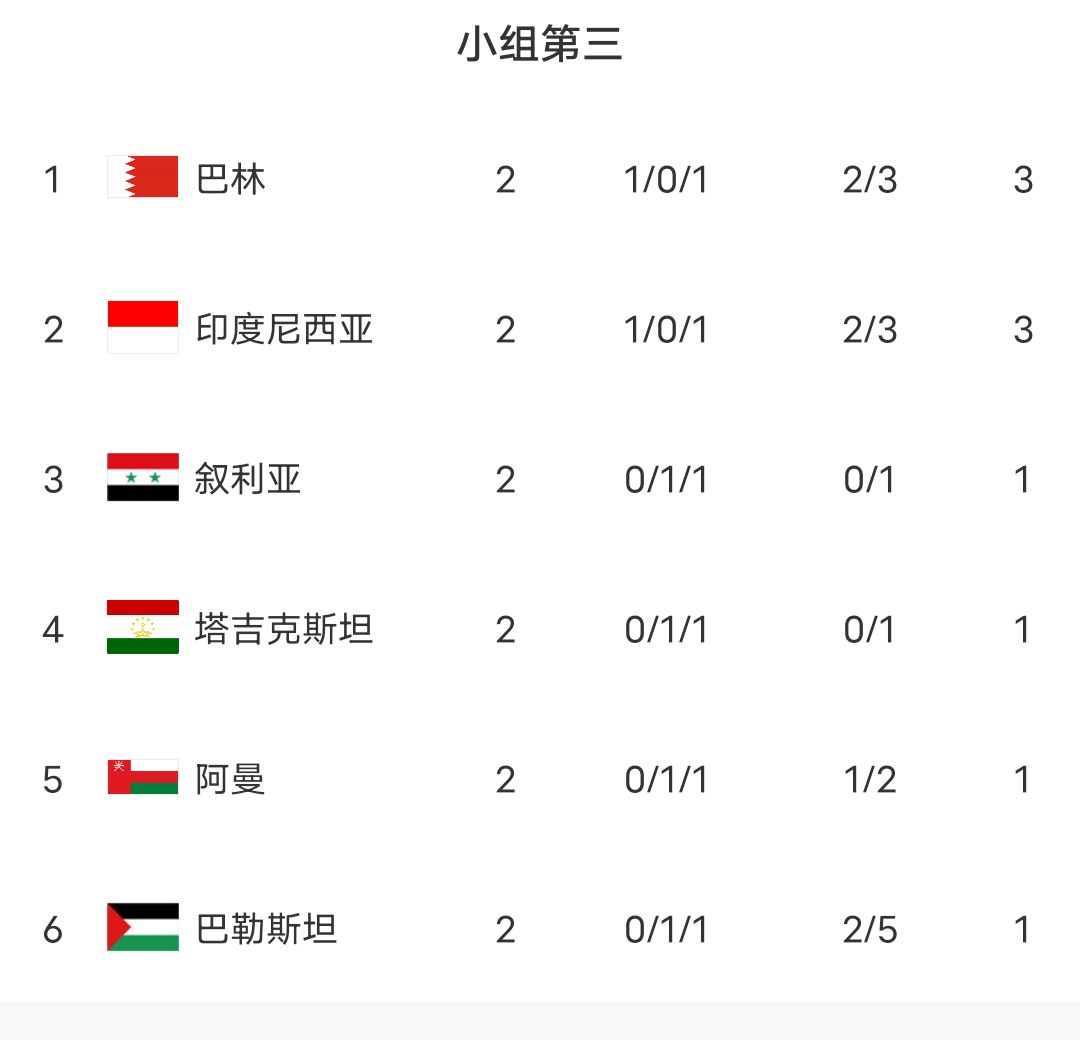This screenshot has width=1080, height=1040.
Task: Open team 巴勒斯坦
Action: click(x=267, y=930)
